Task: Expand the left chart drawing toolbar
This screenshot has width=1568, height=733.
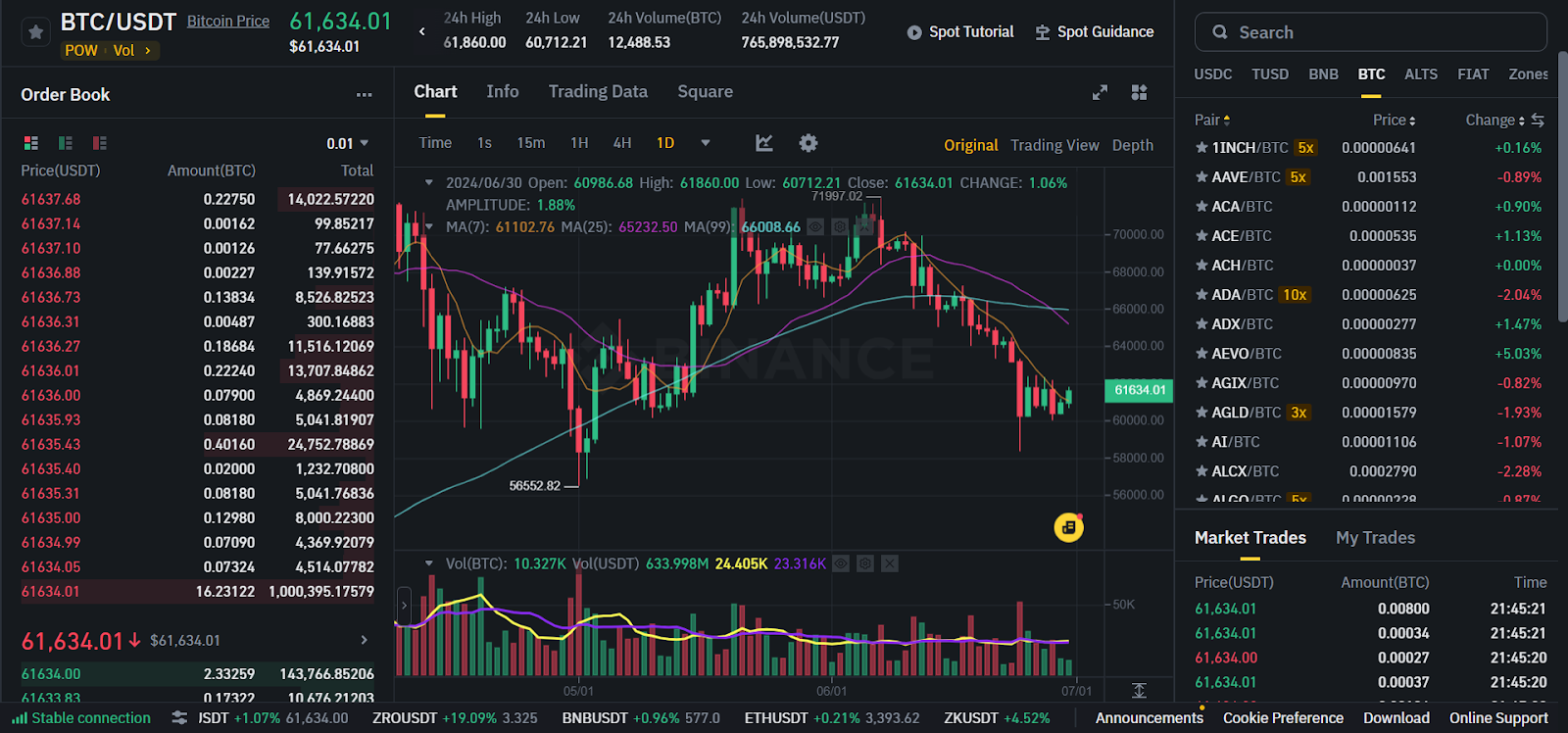Action: pos(404,605)
